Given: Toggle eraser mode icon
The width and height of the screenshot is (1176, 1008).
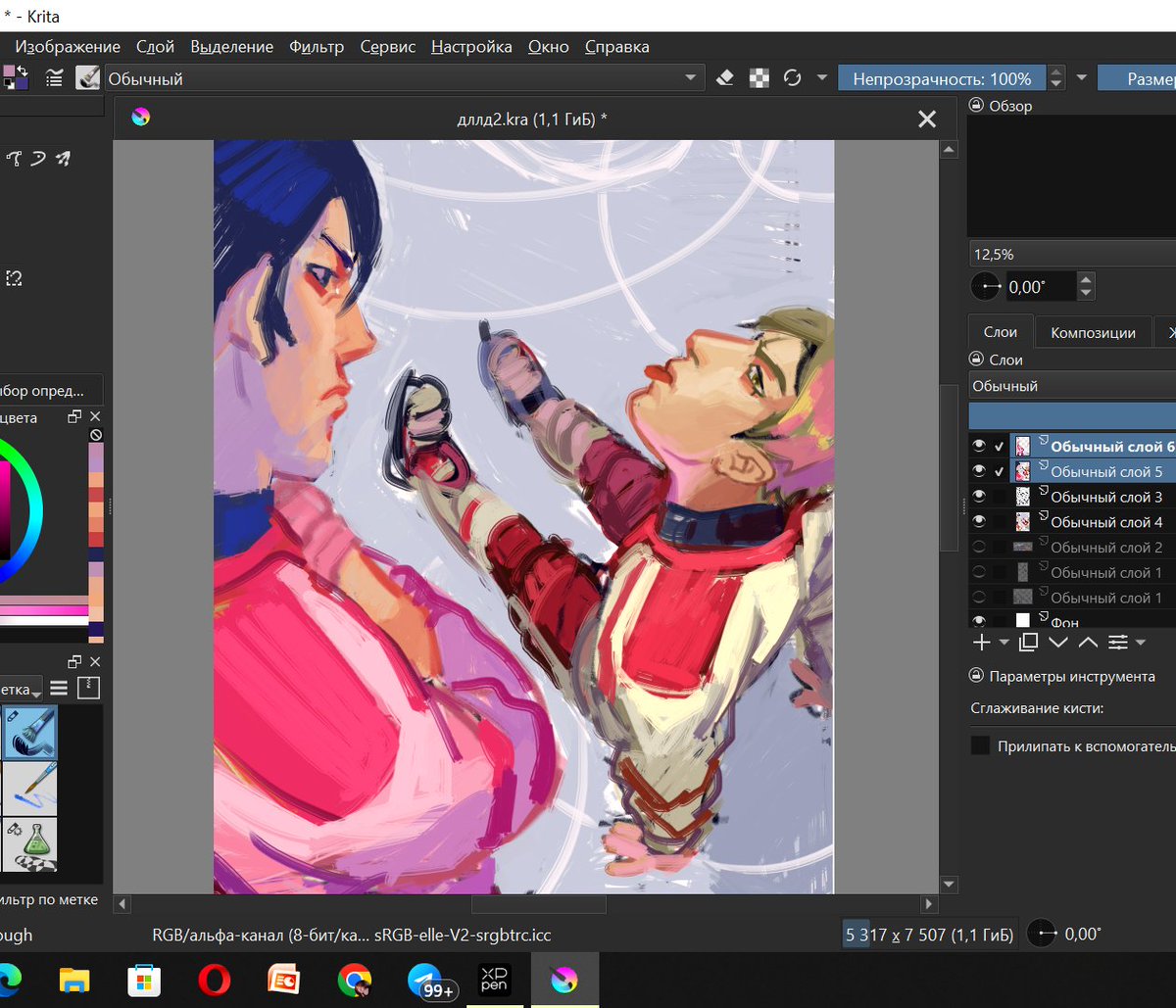Looking at the screenshot, I should 725,78.
